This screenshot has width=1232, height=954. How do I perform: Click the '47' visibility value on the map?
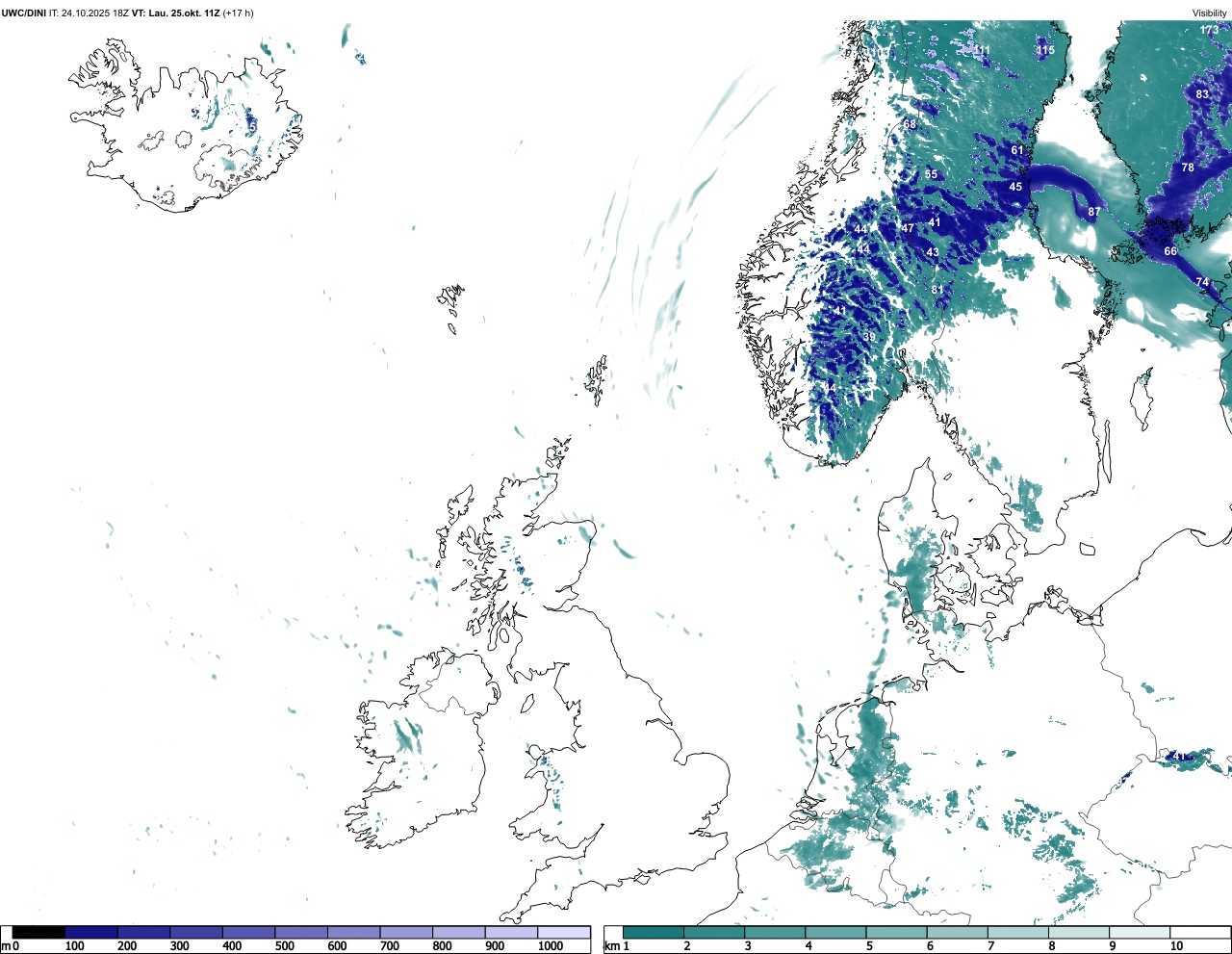tap(908, 228)
